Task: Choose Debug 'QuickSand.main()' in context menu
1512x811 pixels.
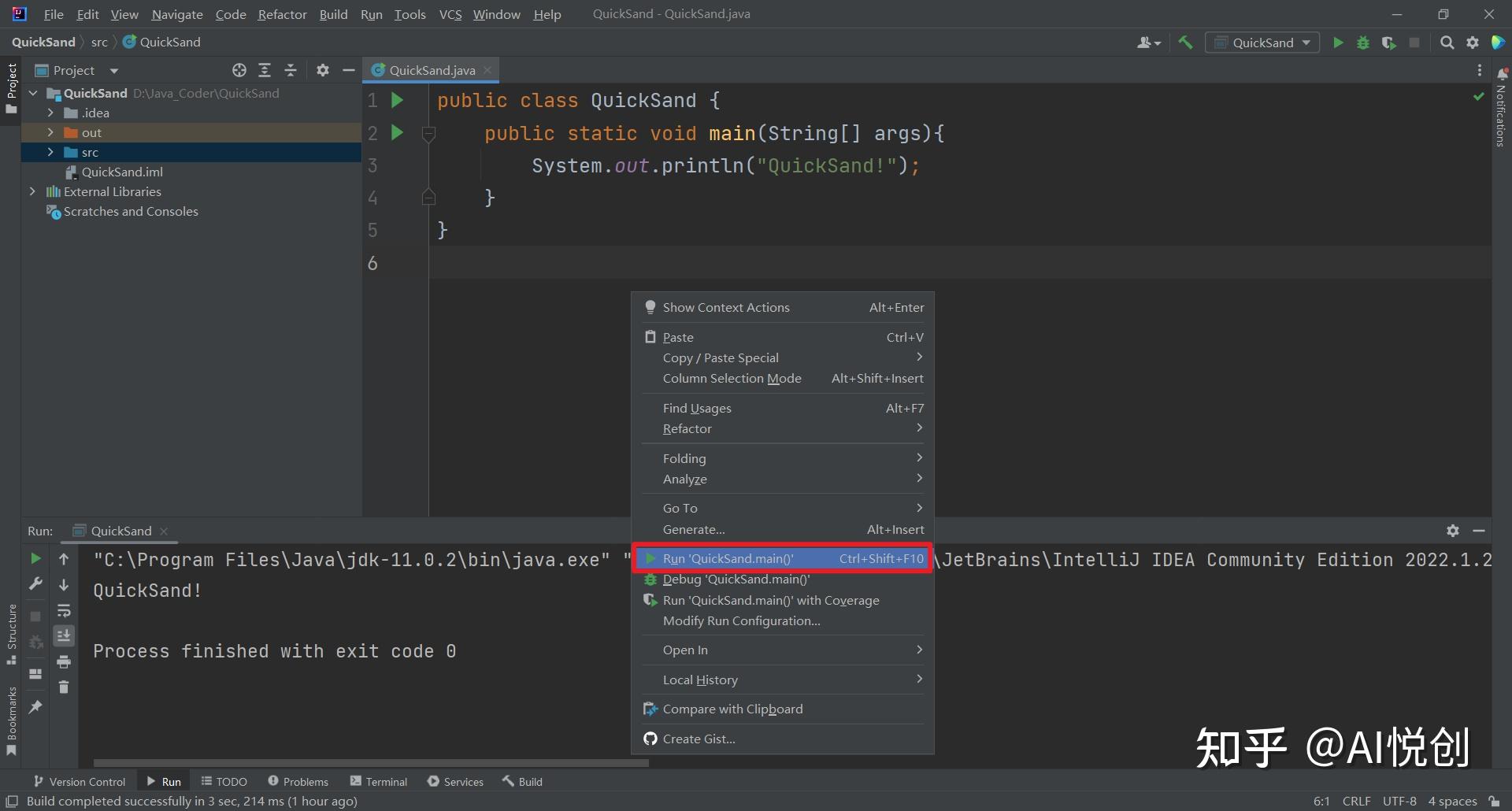Action: [783, 580]
